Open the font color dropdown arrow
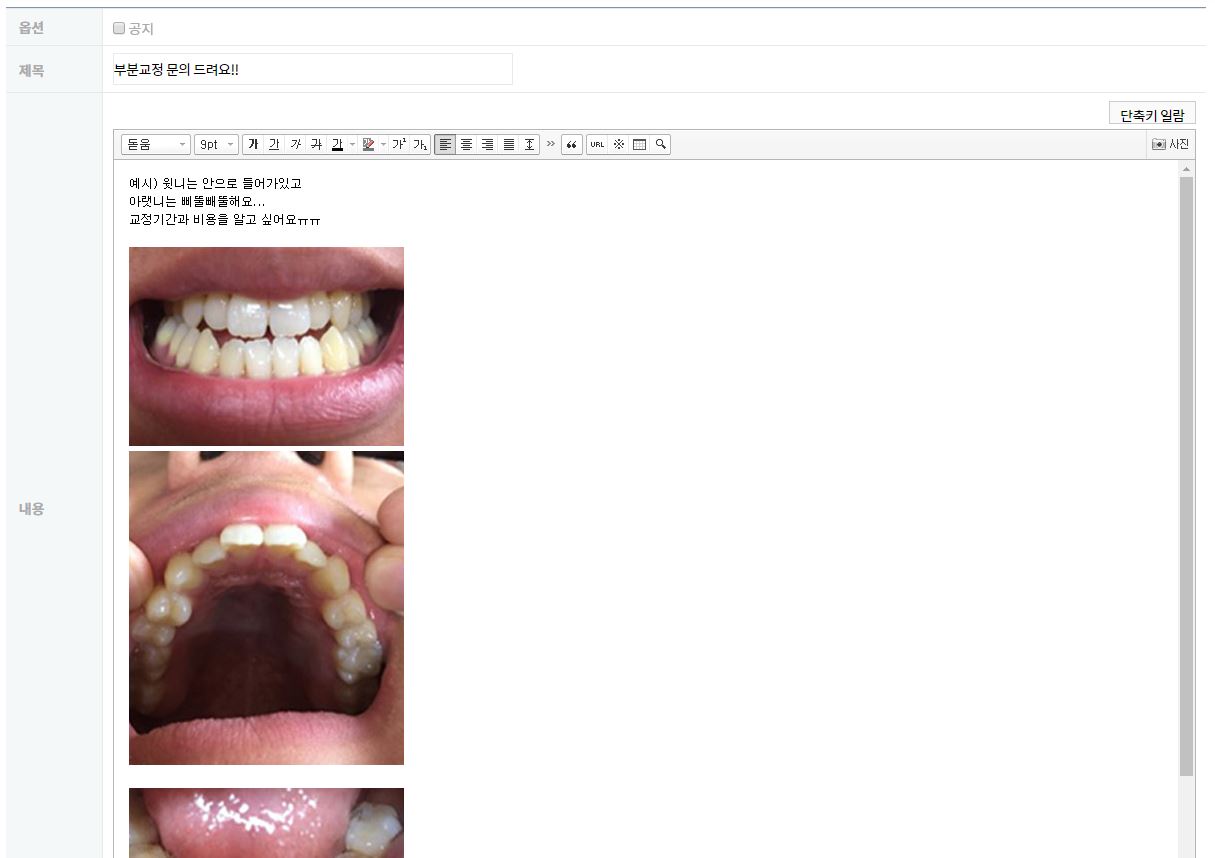Screen dimensions: 1215x858 point(352,144)
